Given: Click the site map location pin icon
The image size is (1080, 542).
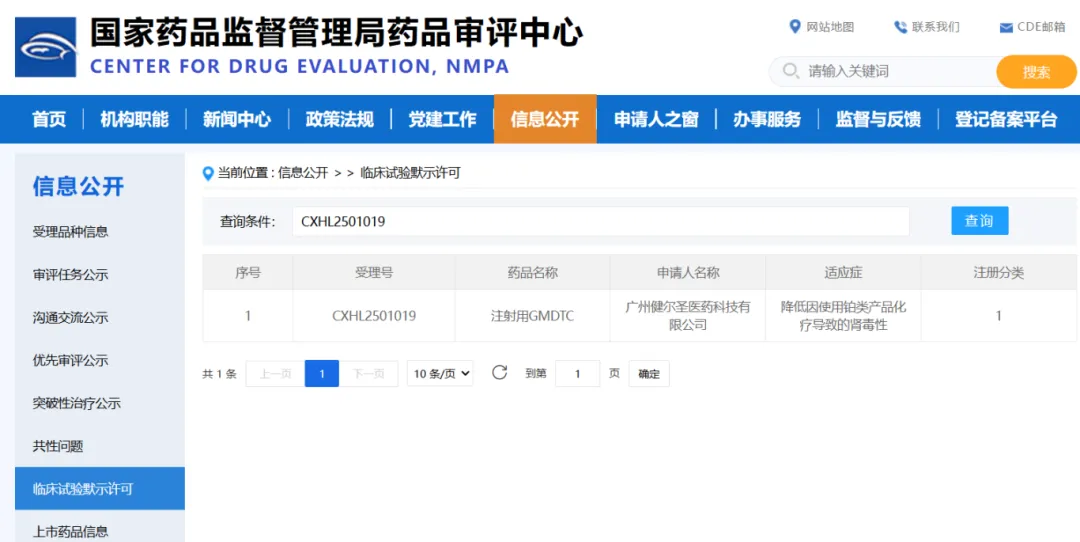Looking at the screenshot, I should pos(795,27).
